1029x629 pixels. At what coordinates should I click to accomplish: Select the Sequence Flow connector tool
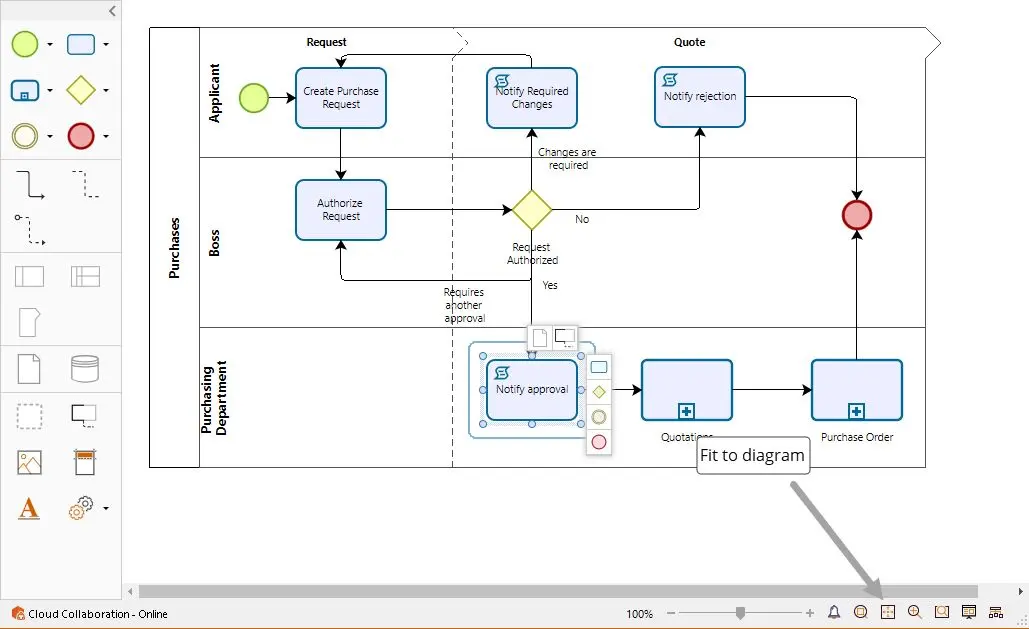(x=30, y=184)
